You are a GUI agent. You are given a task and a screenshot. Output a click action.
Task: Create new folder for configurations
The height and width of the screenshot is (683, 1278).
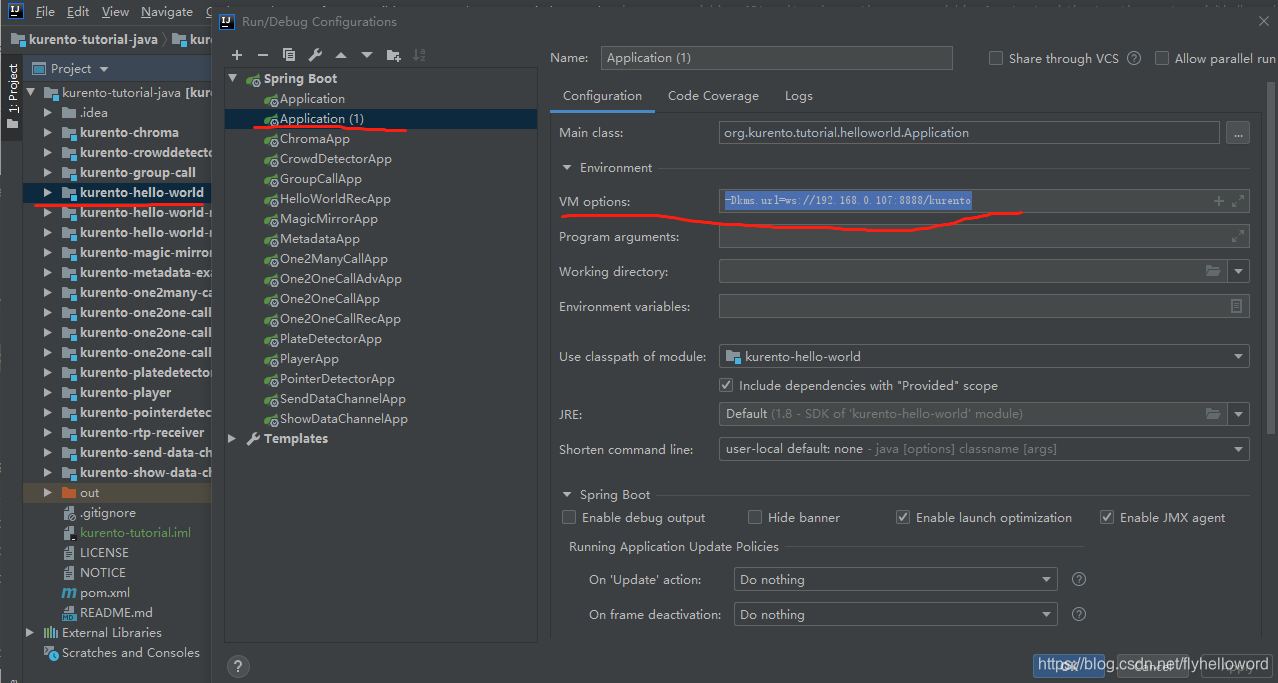coord(393,55)
